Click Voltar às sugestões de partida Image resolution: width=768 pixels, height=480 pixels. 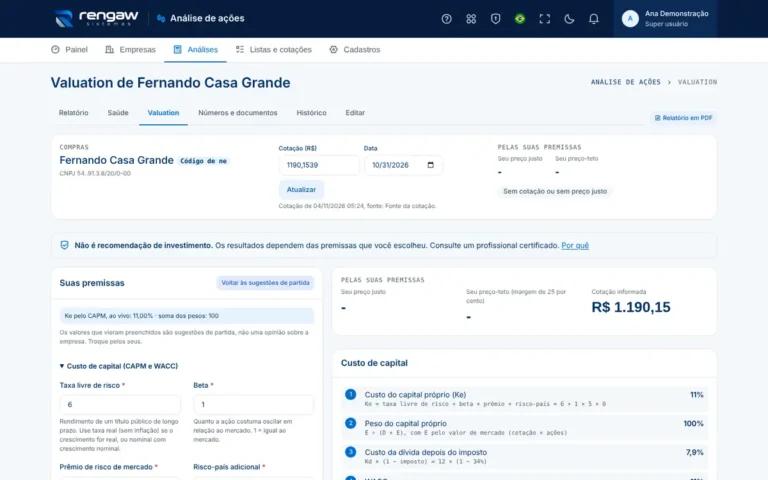[x=265, y=283]
